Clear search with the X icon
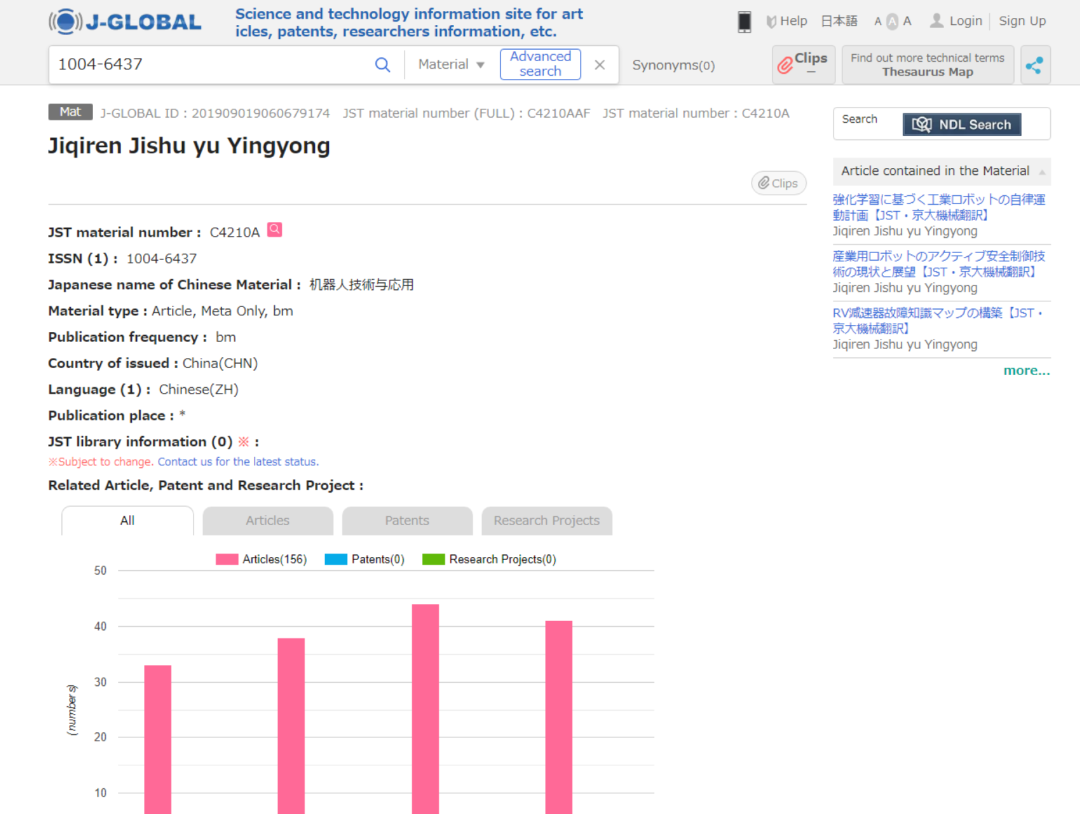The height and width of the screenshot is (814, 1080). click(600, 65)
